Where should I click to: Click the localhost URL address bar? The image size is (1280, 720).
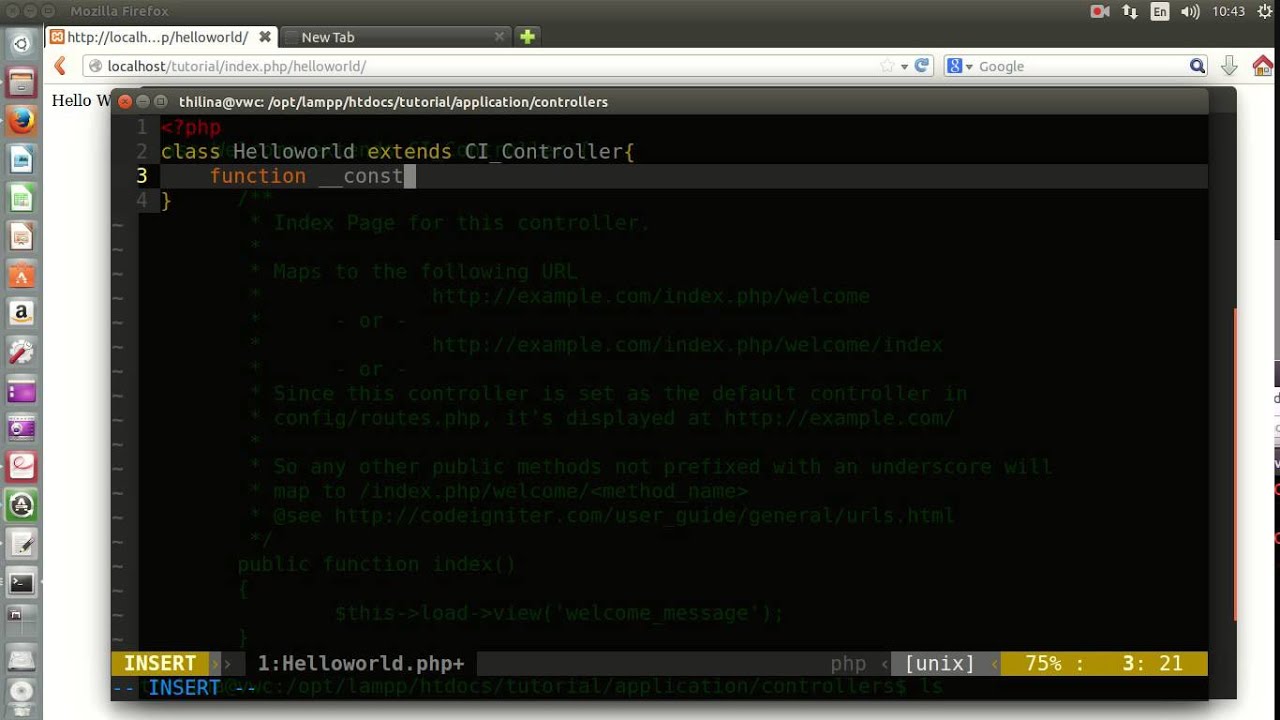pos(480,66)
